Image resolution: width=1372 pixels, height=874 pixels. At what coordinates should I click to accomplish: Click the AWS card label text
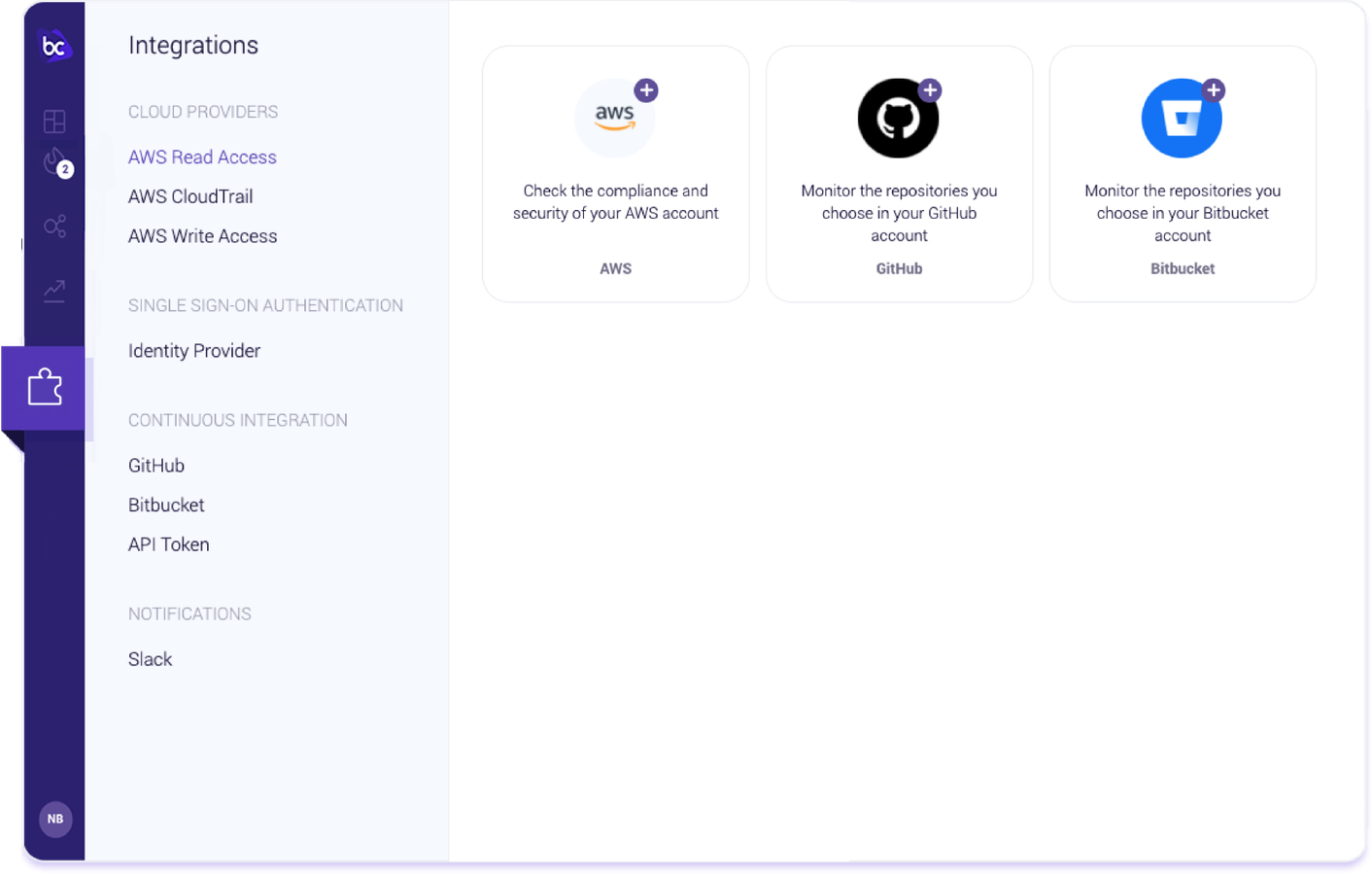[615, 268]
